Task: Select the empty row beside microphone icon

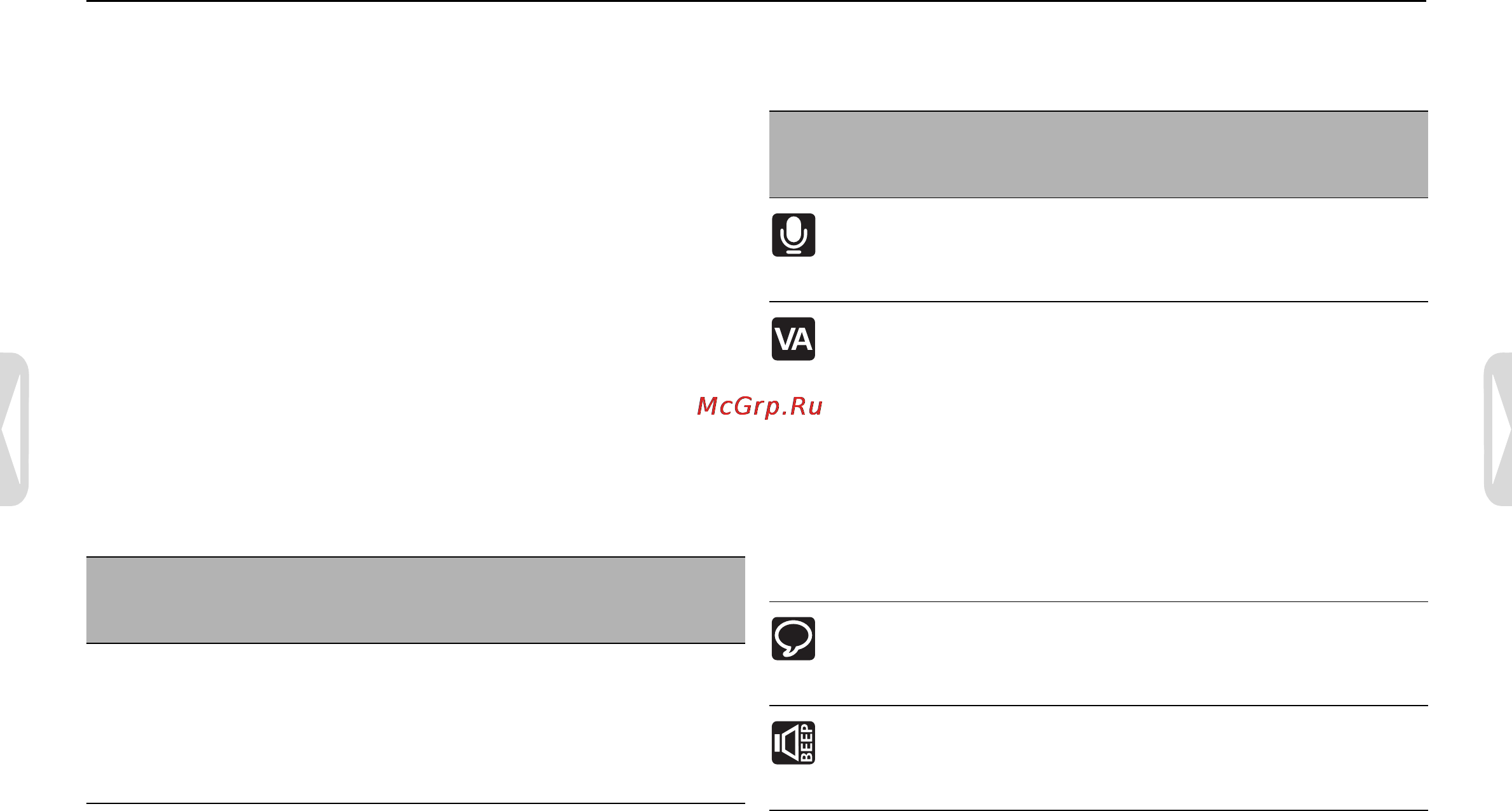Action: click(1123, 250)
